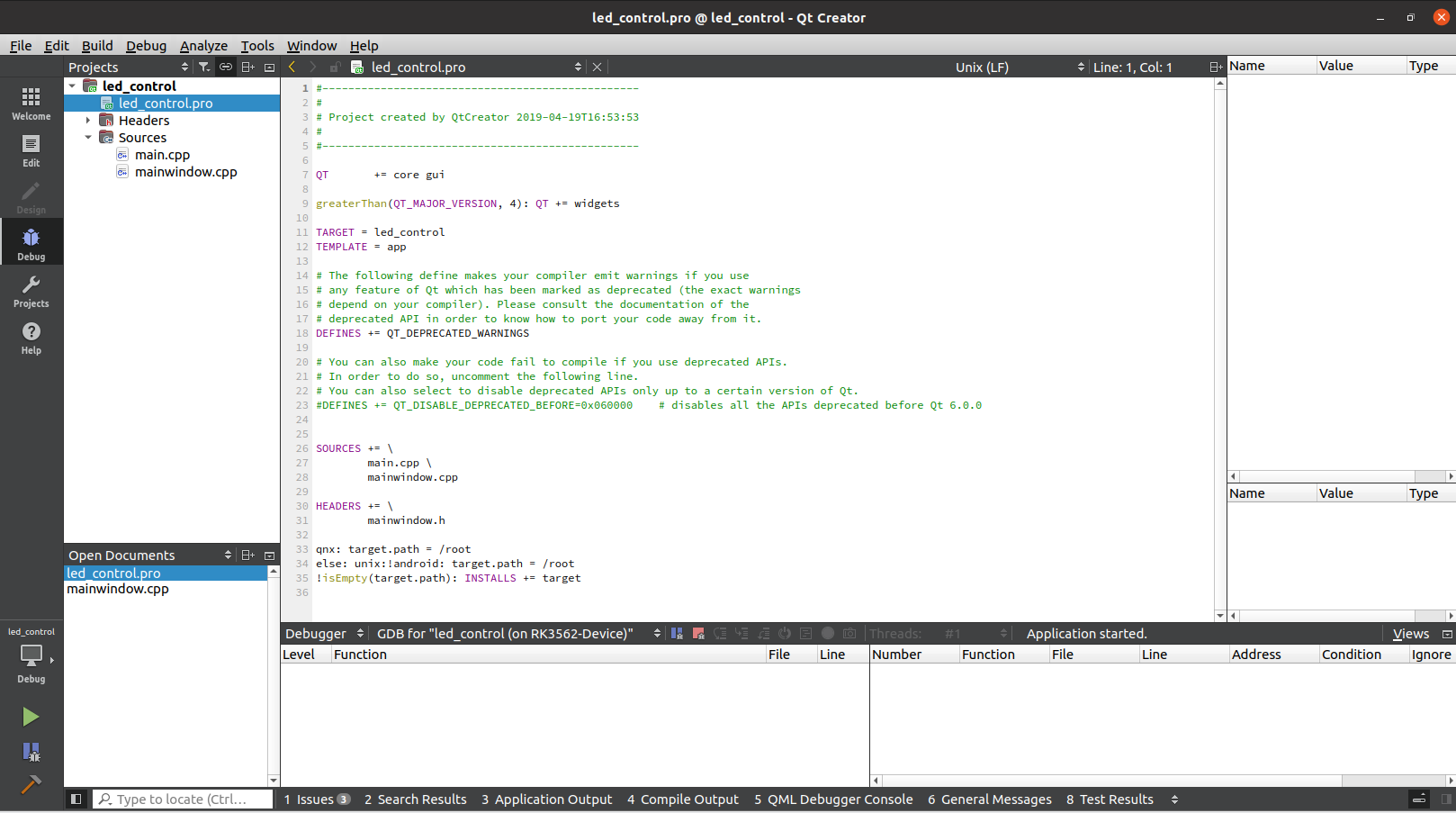This screenshot has height=813, width=1456.
Task: Toggle progress details icon in status bar
Action: pyautogui.click(x=1419, y=799)
